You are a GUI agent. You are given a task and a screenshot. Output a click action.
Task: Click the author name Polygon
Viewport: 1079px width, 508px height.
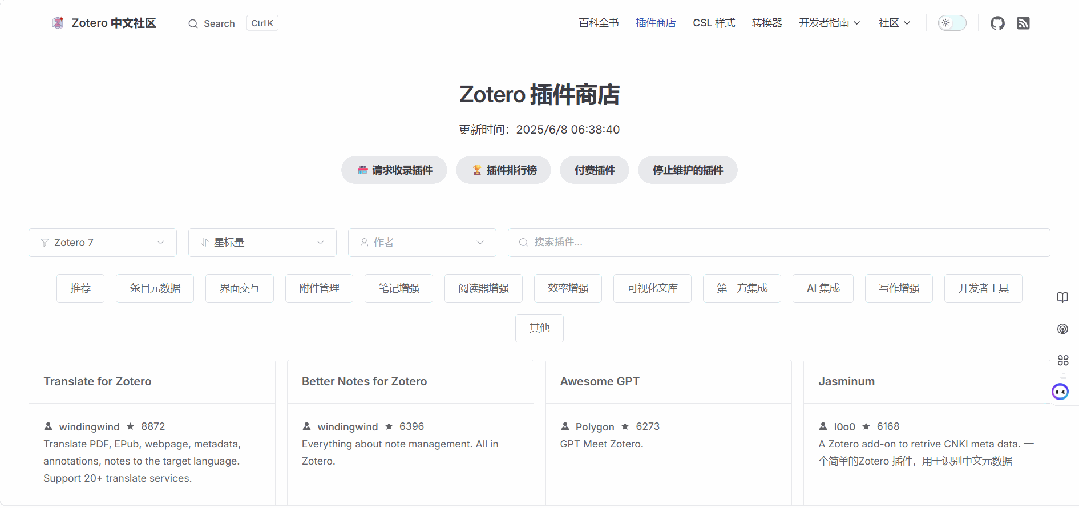pyautogui.click(x=595, y=426)
